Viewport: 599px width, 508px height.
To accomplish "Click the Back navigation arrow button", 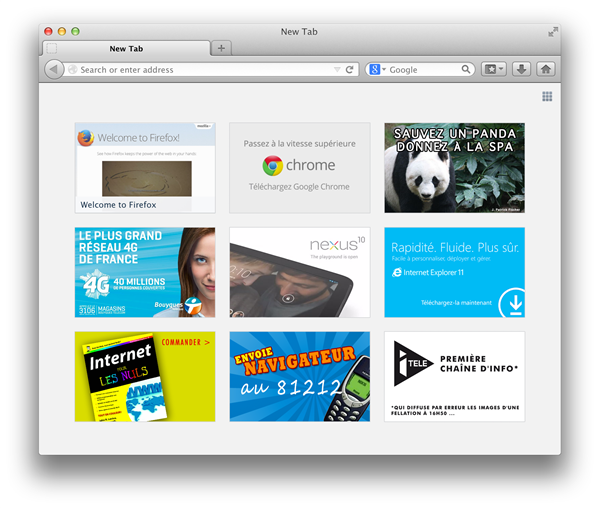I will point(54,70).
